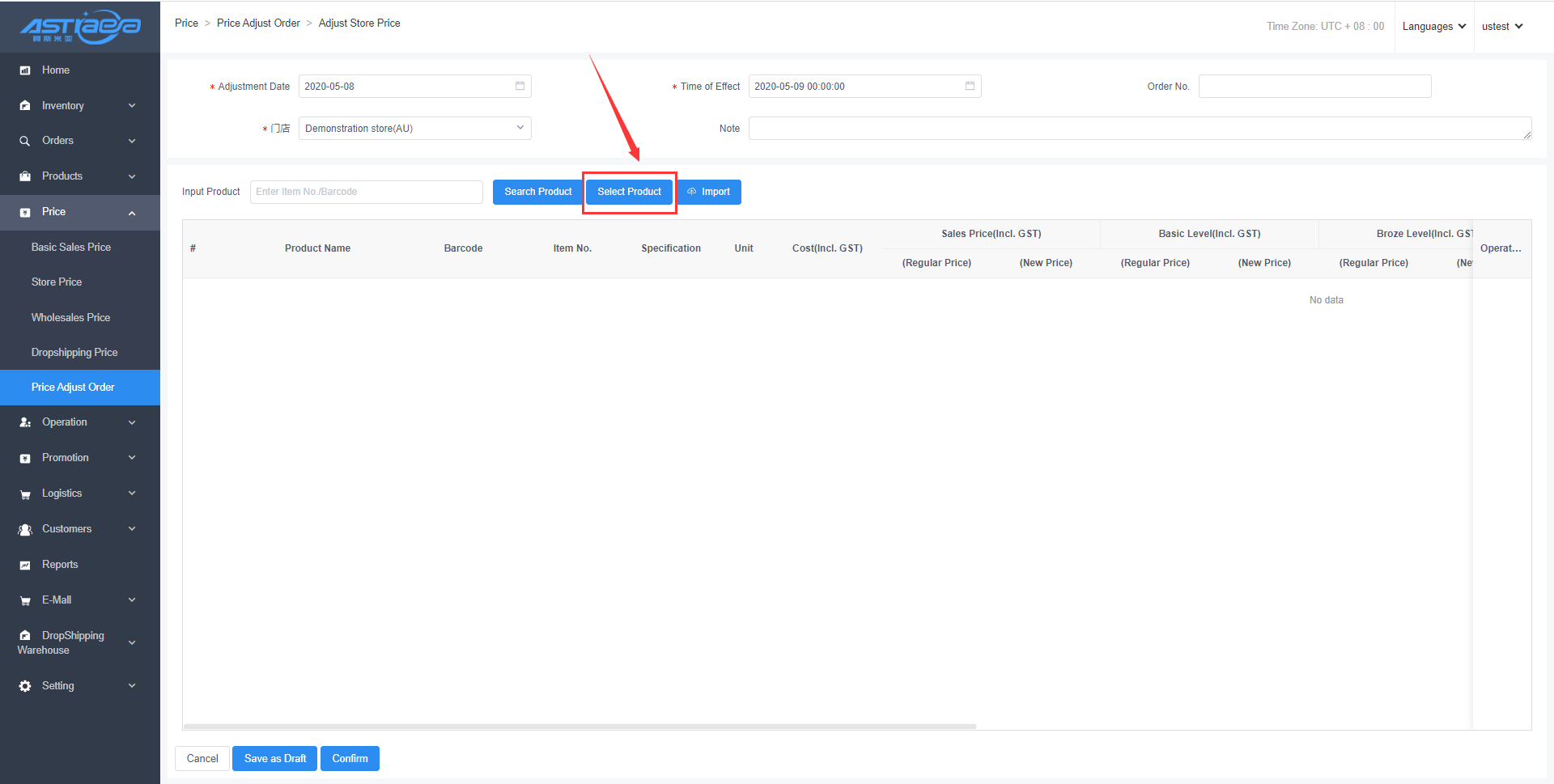Open the Demonstration store(AU) dropdown
Image resolution: width=1554 pixels, height=784 pixels.
coord(414,129)
